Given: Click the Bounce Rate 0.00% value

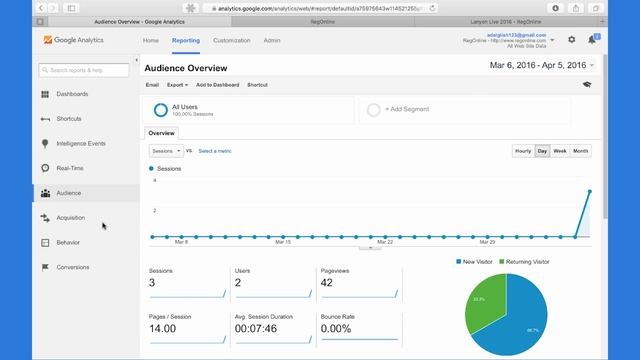Looking at the screenshot, I should point(336,329).
